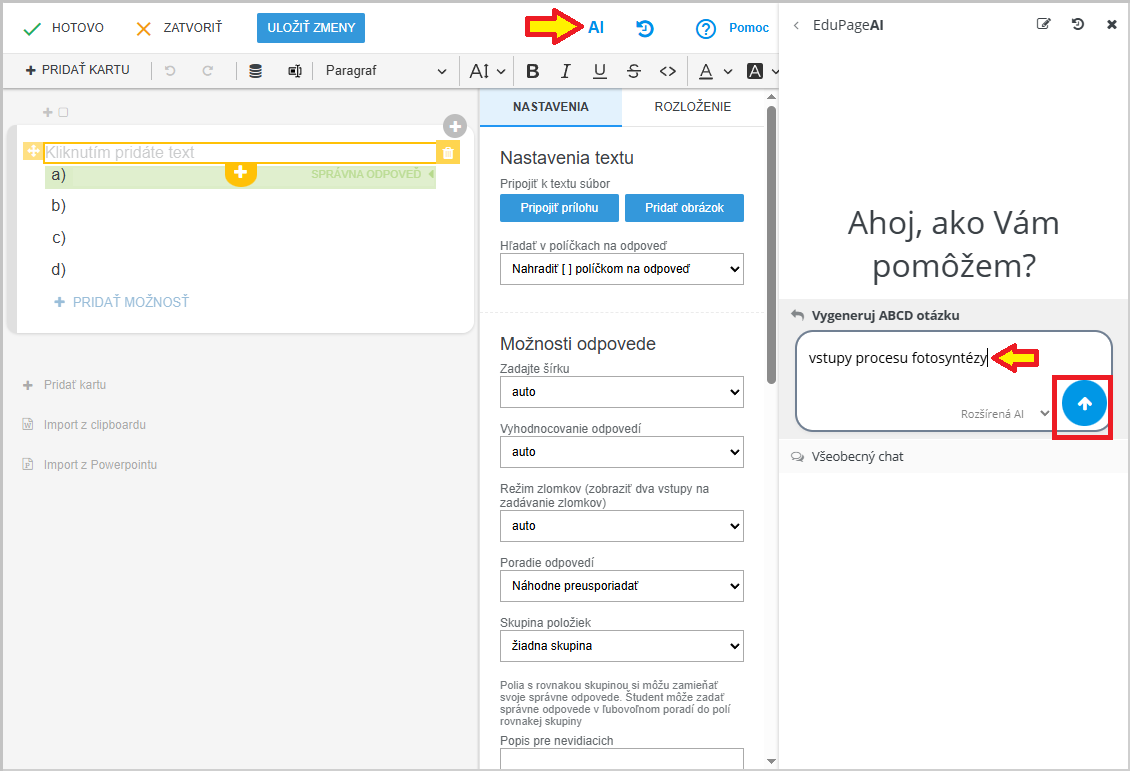The image size is (1130, 771).
Task: Send the AI prompt with blue arrow button
Action: (x=1084, y=404)
